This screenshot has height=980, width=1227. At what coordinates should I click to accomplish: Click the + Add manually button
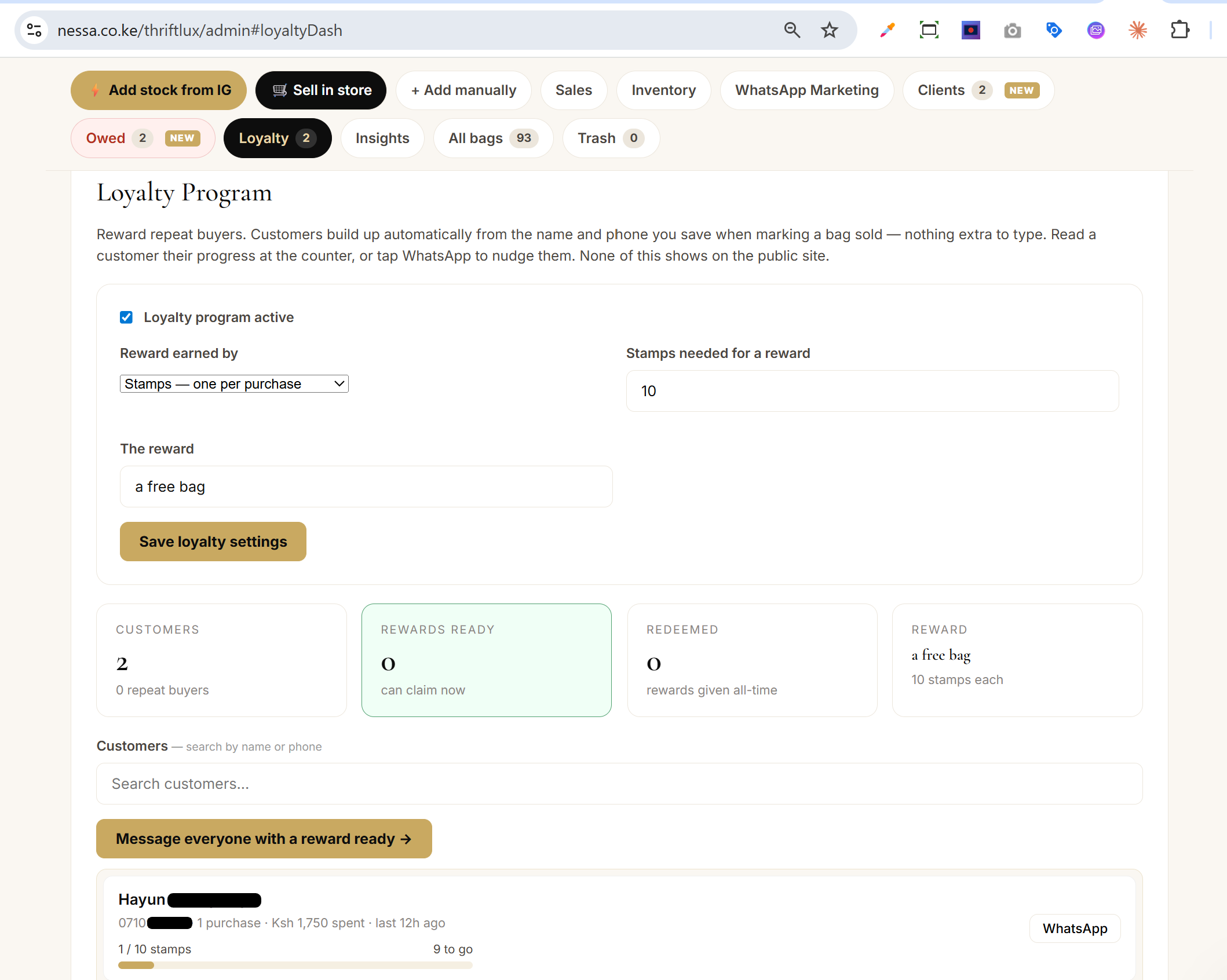(x=463, y=90)
